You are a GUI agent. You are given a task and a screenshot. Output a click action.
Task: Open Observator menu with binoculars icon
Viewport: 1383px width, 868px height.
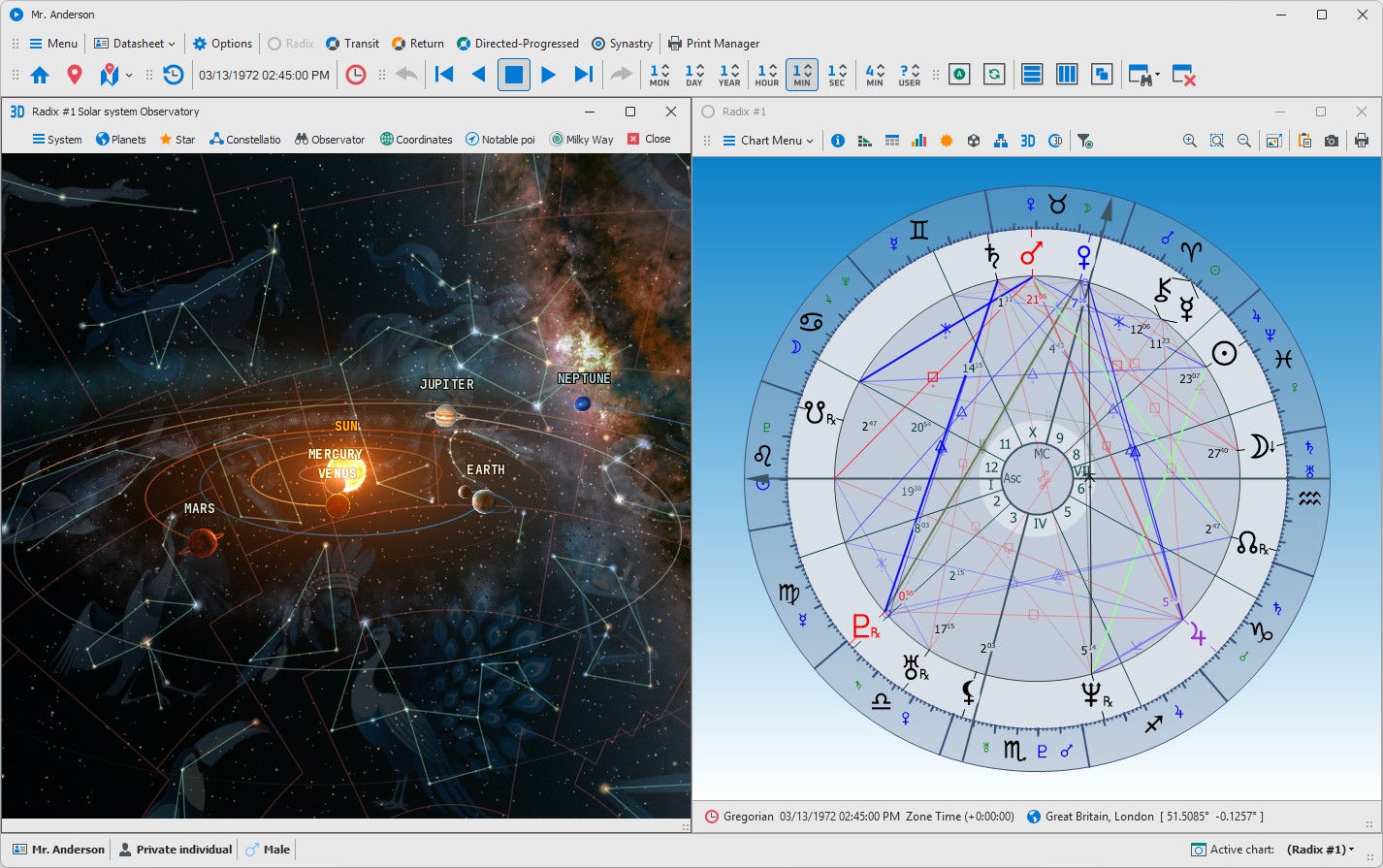coord(330,139)
